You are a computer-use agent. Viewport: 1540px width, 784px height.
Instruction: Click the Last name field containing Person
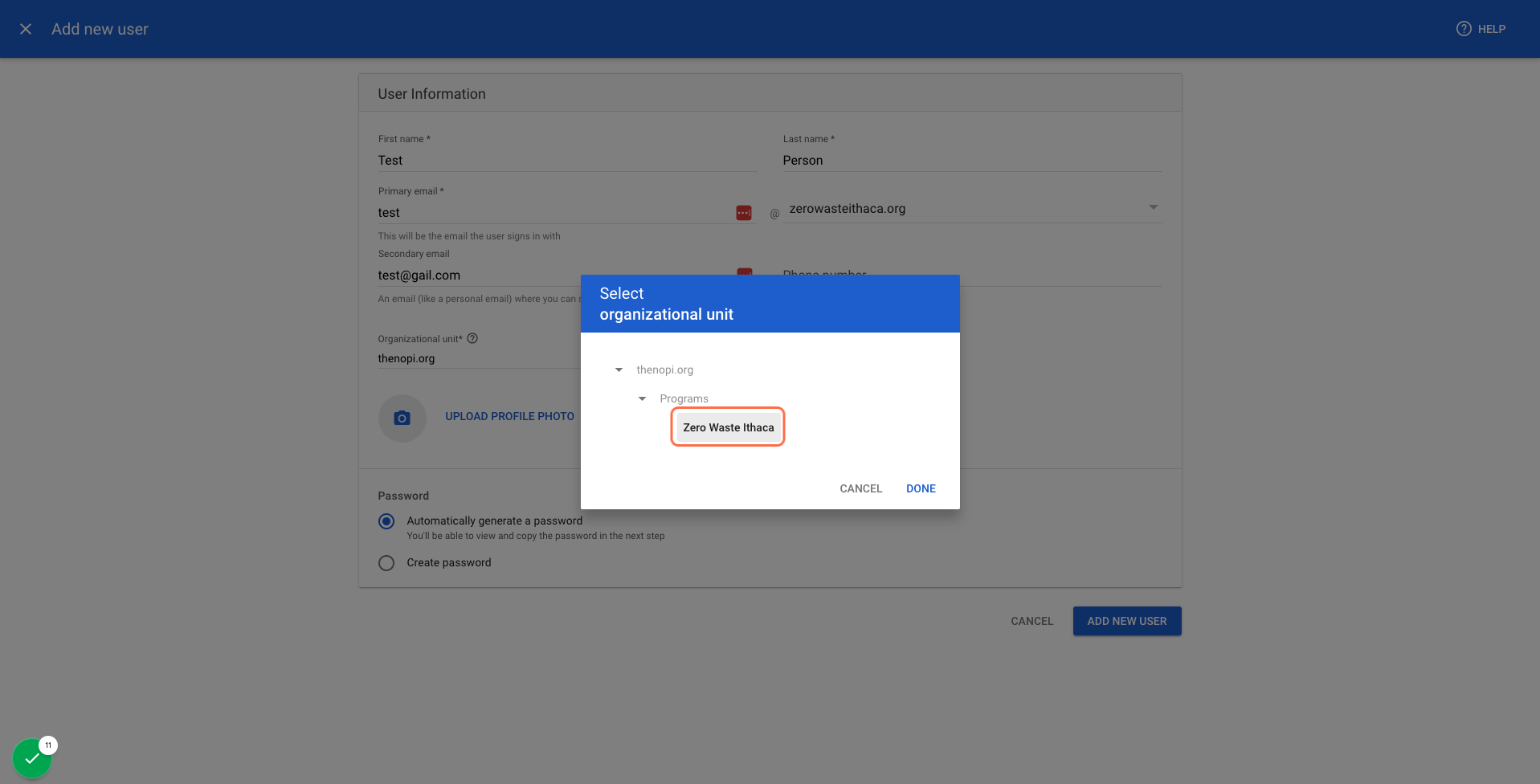tap(973, 161)
